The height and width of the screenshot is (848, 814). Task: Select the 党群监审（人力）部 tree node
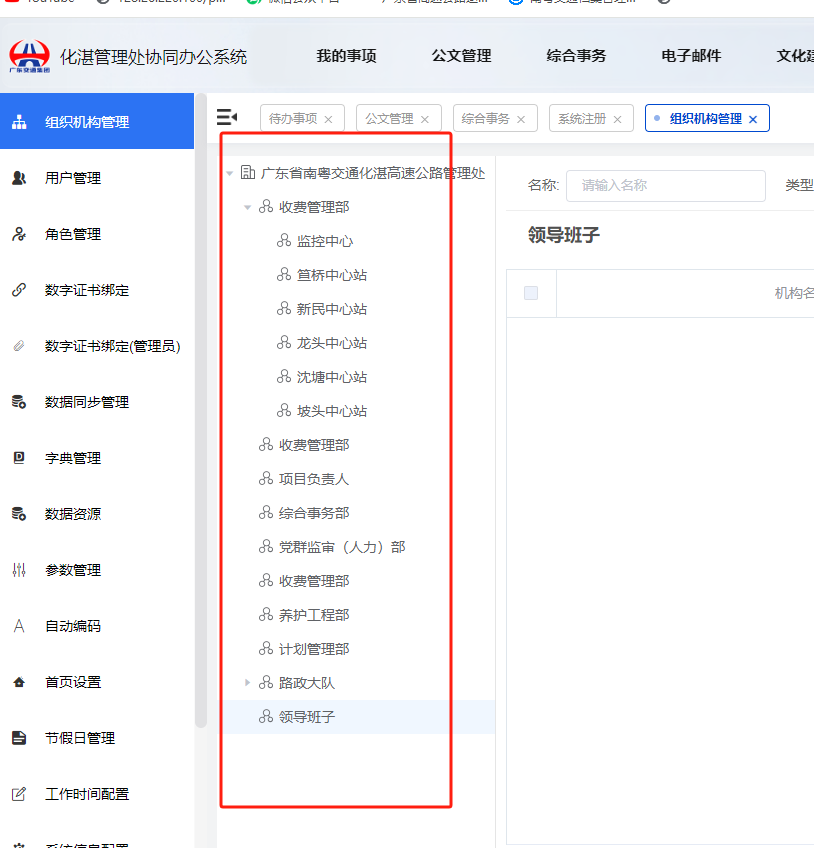(342, 547)
